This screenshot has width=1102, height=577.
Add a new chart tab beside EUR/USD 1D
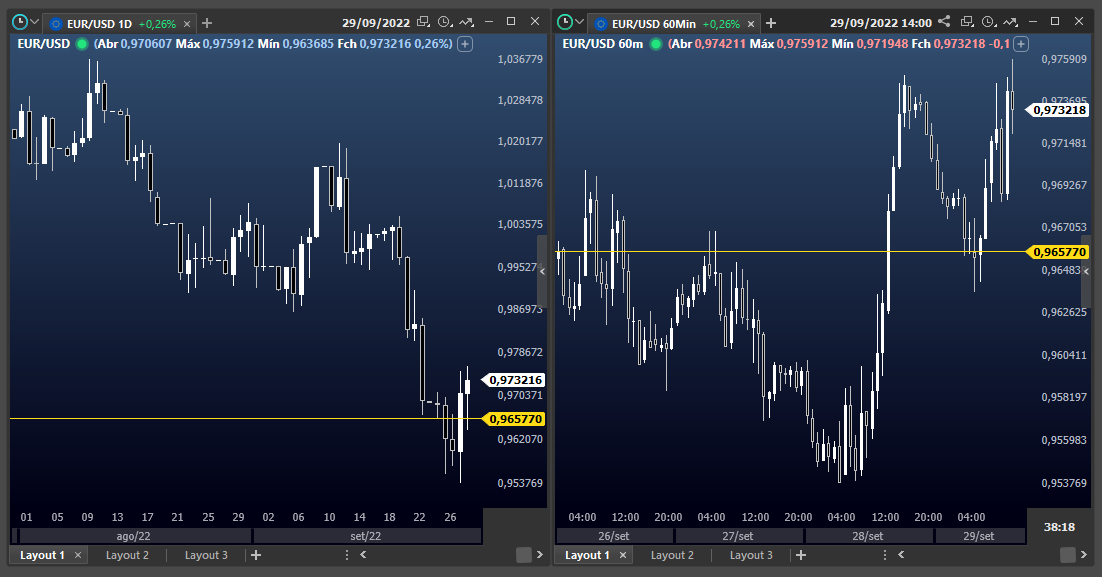point(207,22)
